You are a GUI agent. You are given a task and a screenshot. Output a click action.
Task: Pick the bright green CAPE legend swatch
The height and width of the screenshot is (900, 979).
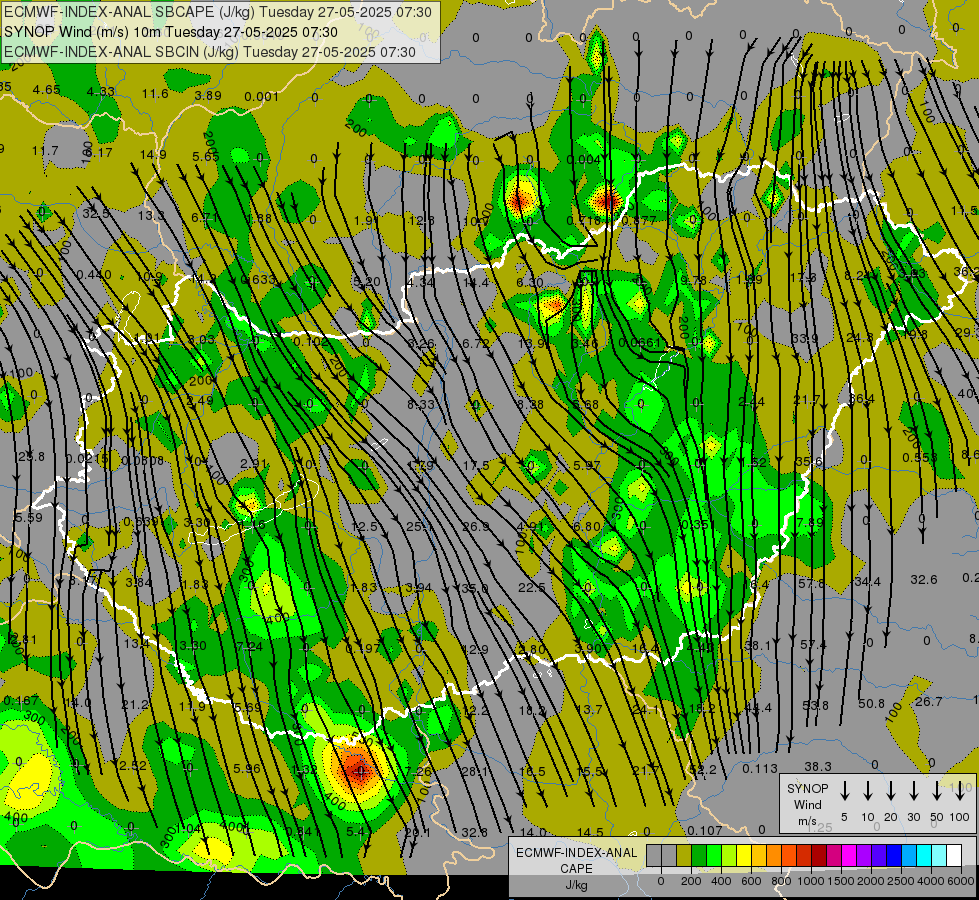(714, 855)
